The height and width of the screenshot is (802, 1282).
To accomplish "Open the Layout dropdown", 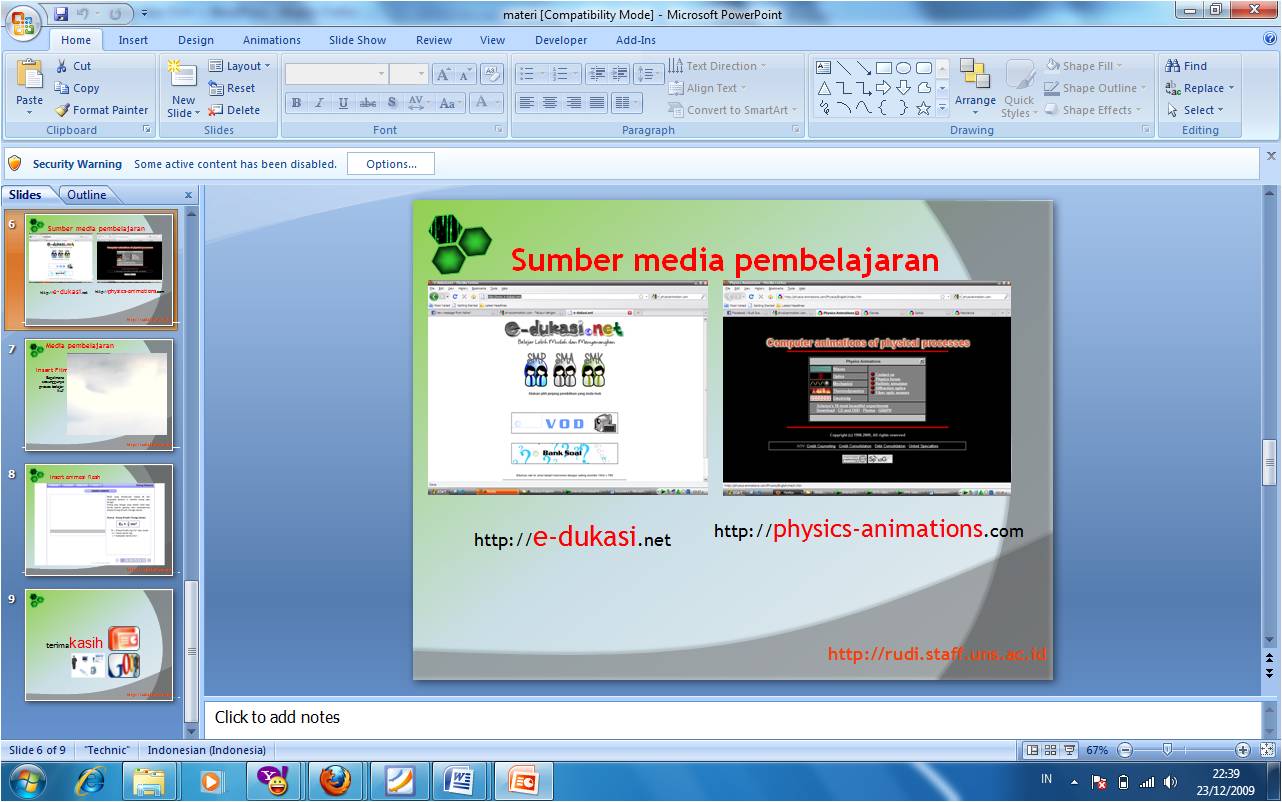I will point(239,66).
